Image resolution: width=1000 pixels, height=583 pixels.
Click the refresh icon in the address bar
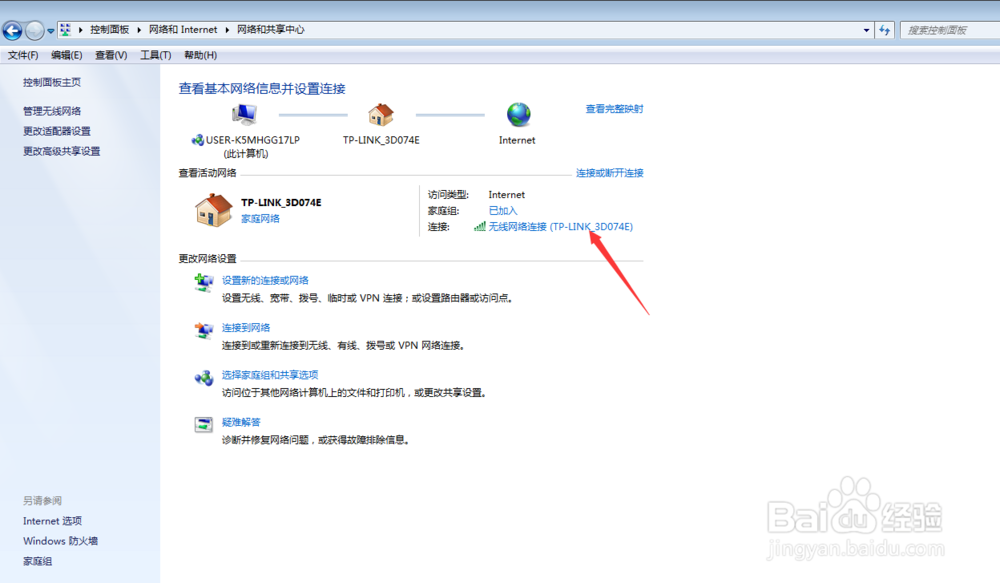click(x=885, y=30)
